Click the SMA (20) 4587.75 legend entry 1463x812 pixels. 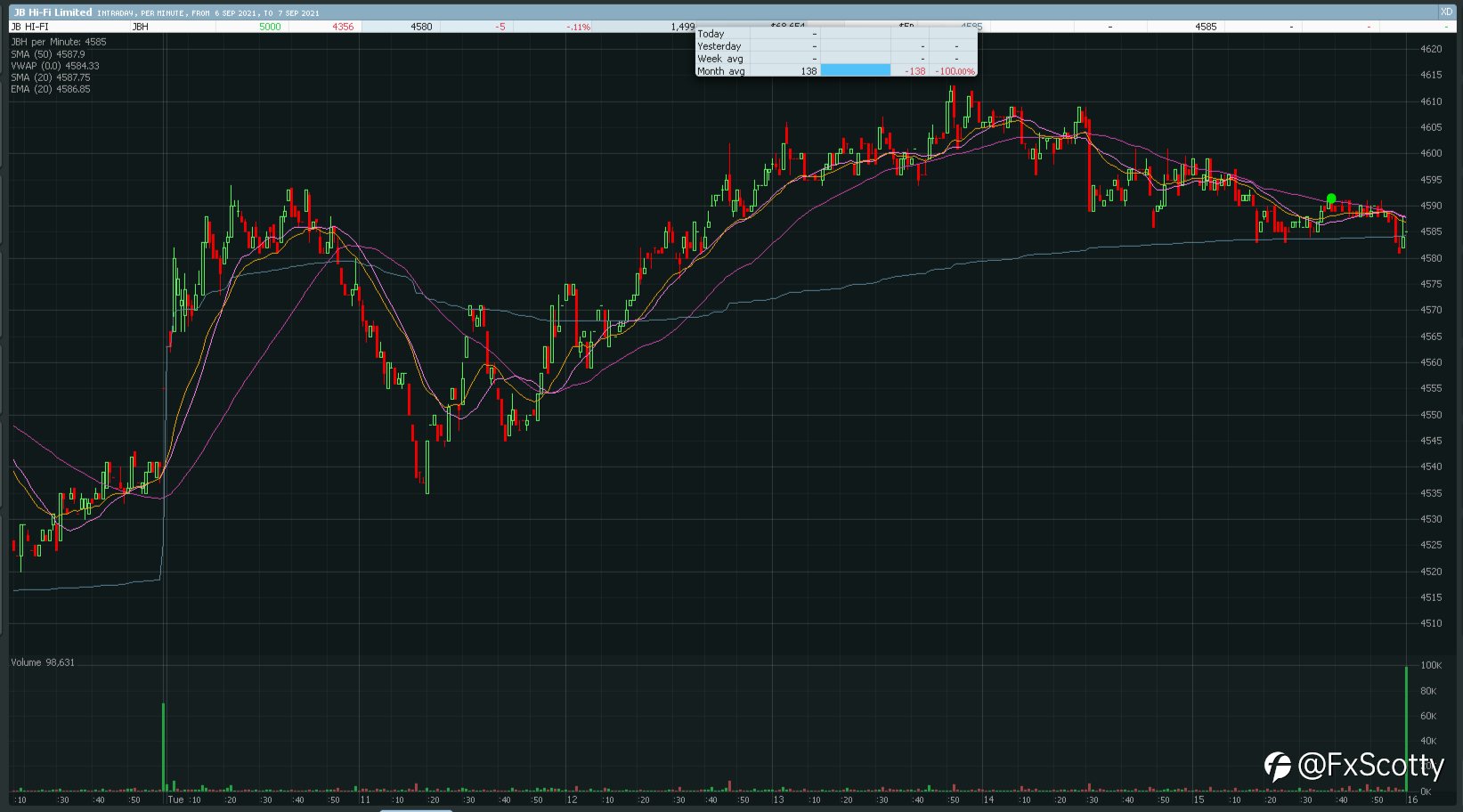[51, 77]
